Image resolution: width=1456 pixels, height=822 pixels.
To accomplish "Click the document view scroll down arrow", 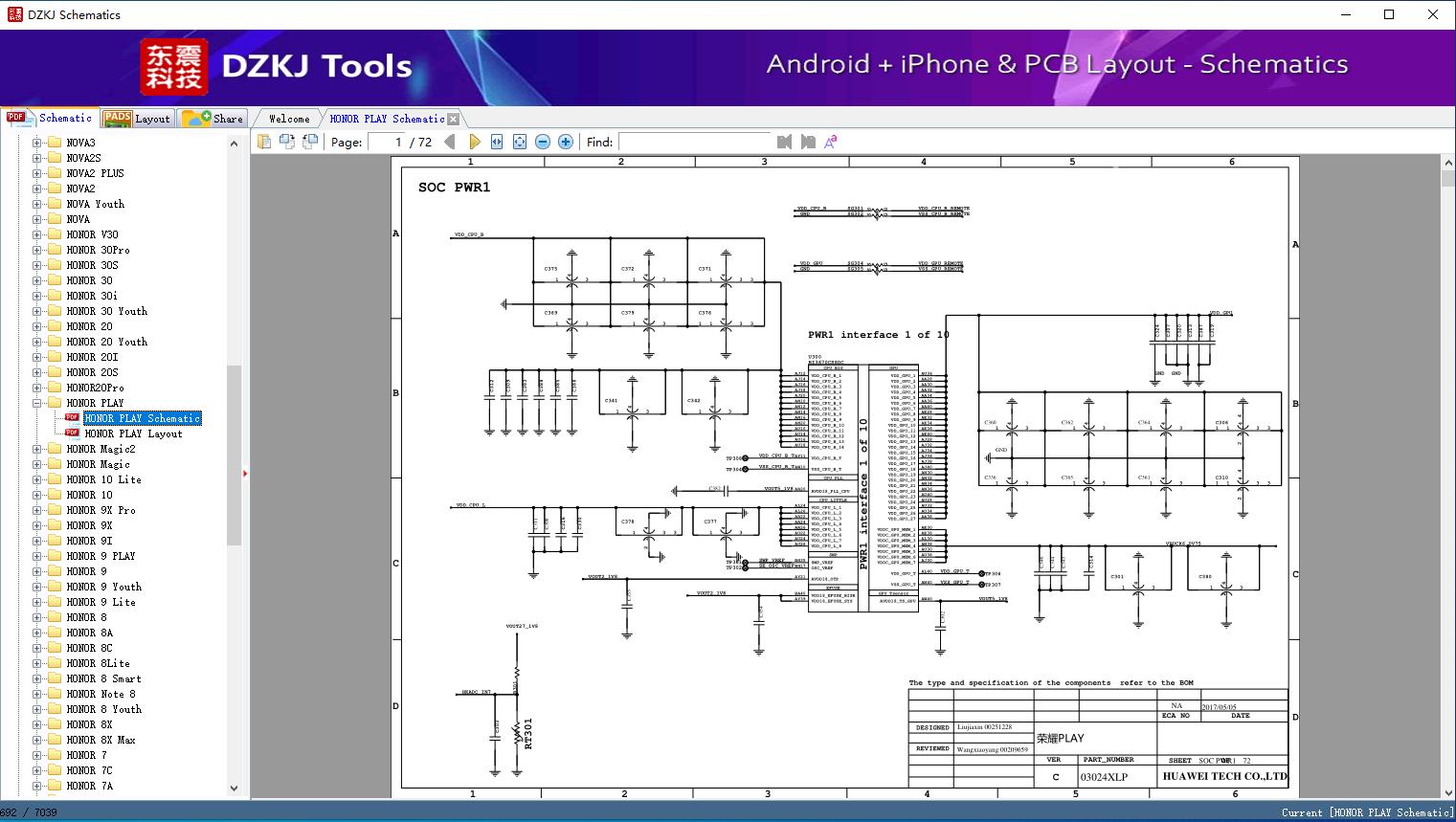I will [1447, 791].
